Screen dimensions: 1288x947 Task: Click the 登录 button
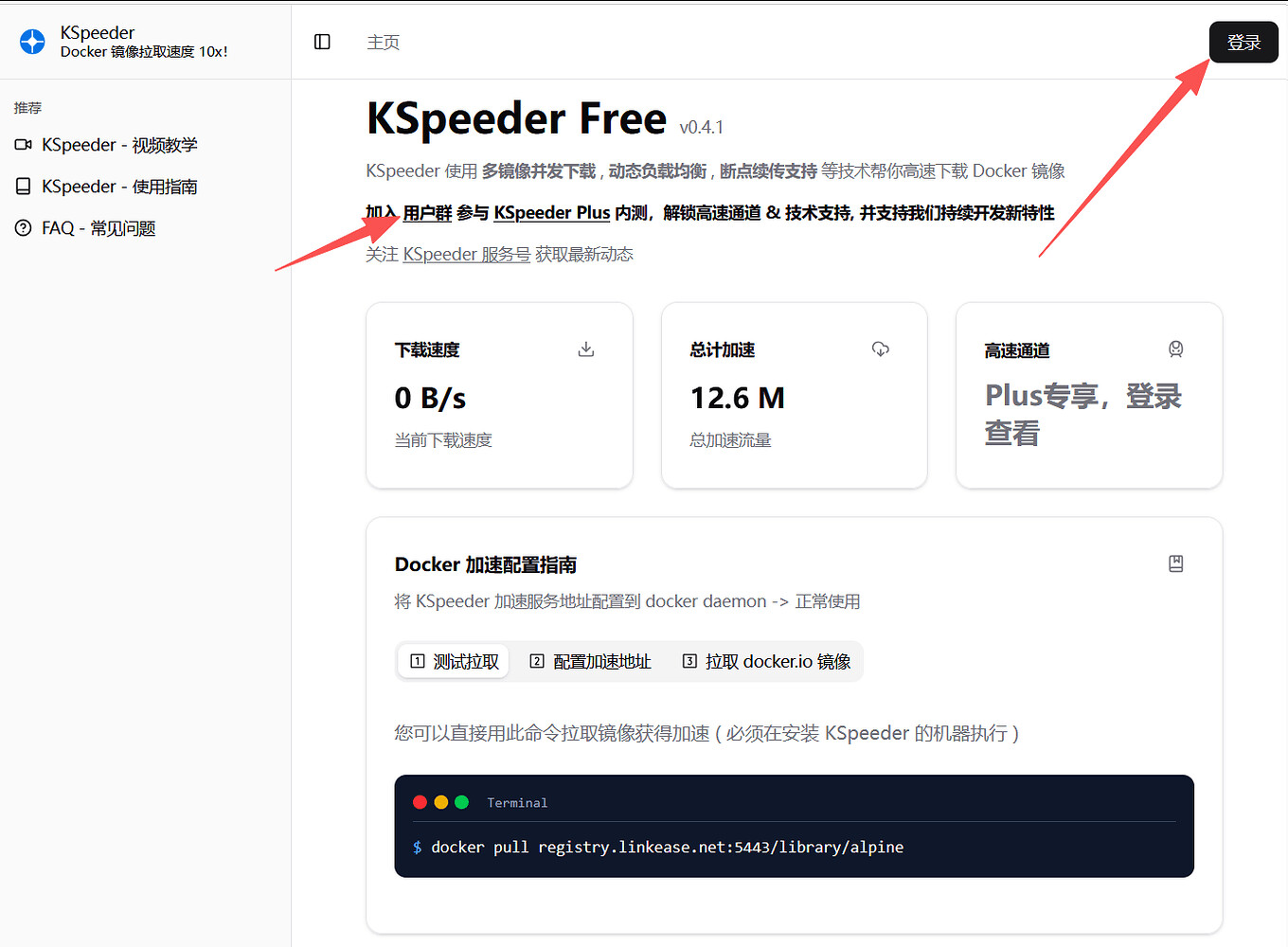point(1243,43)
